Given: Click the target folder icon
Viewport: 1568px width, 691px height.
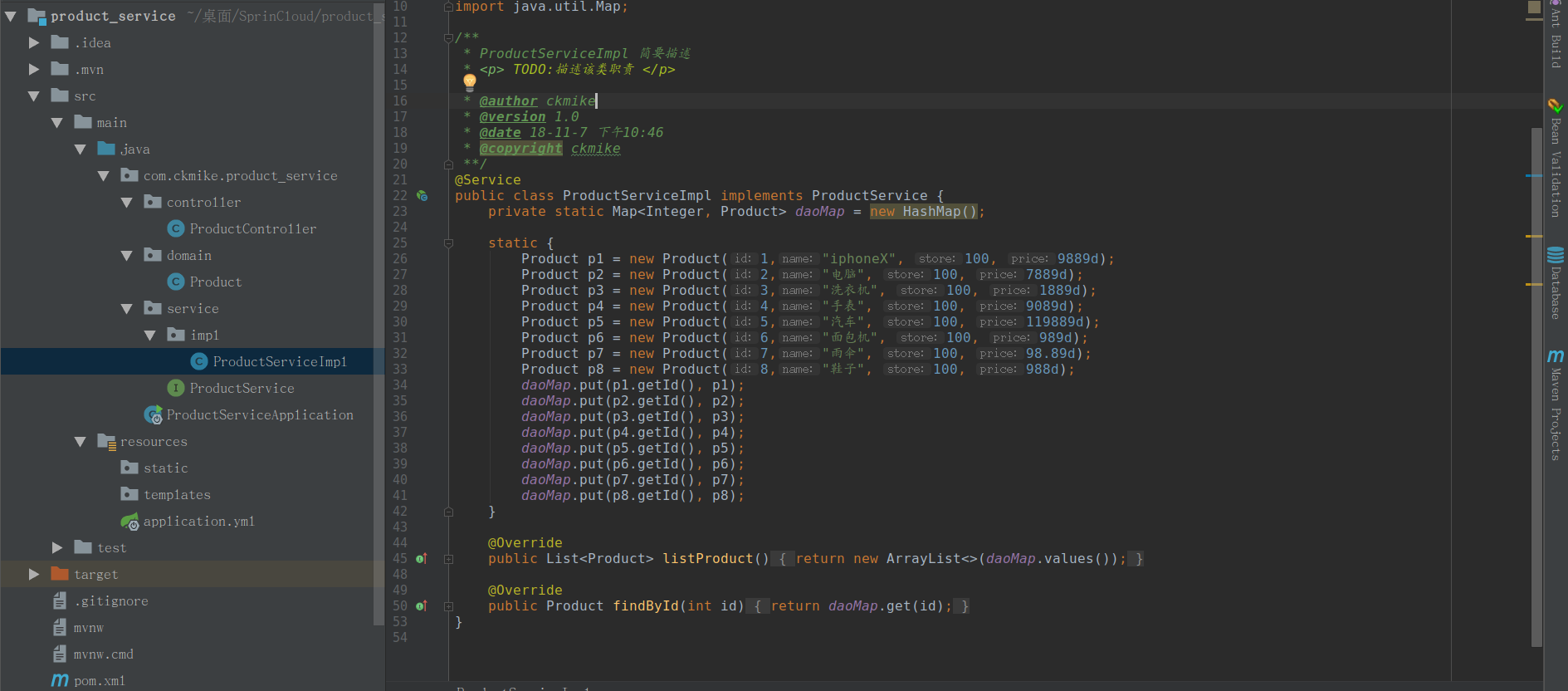Looking at the screenshot, I should (x=60, y=573).
